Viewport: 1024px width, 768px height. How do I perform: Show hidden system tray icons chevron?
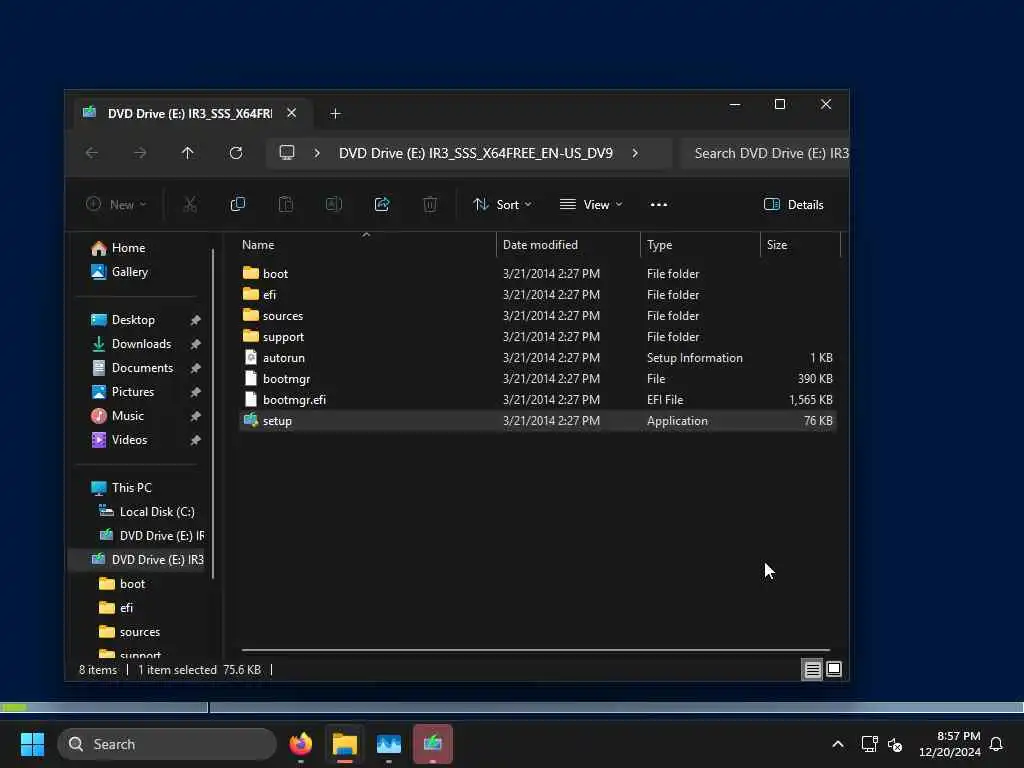coord(838,744)
